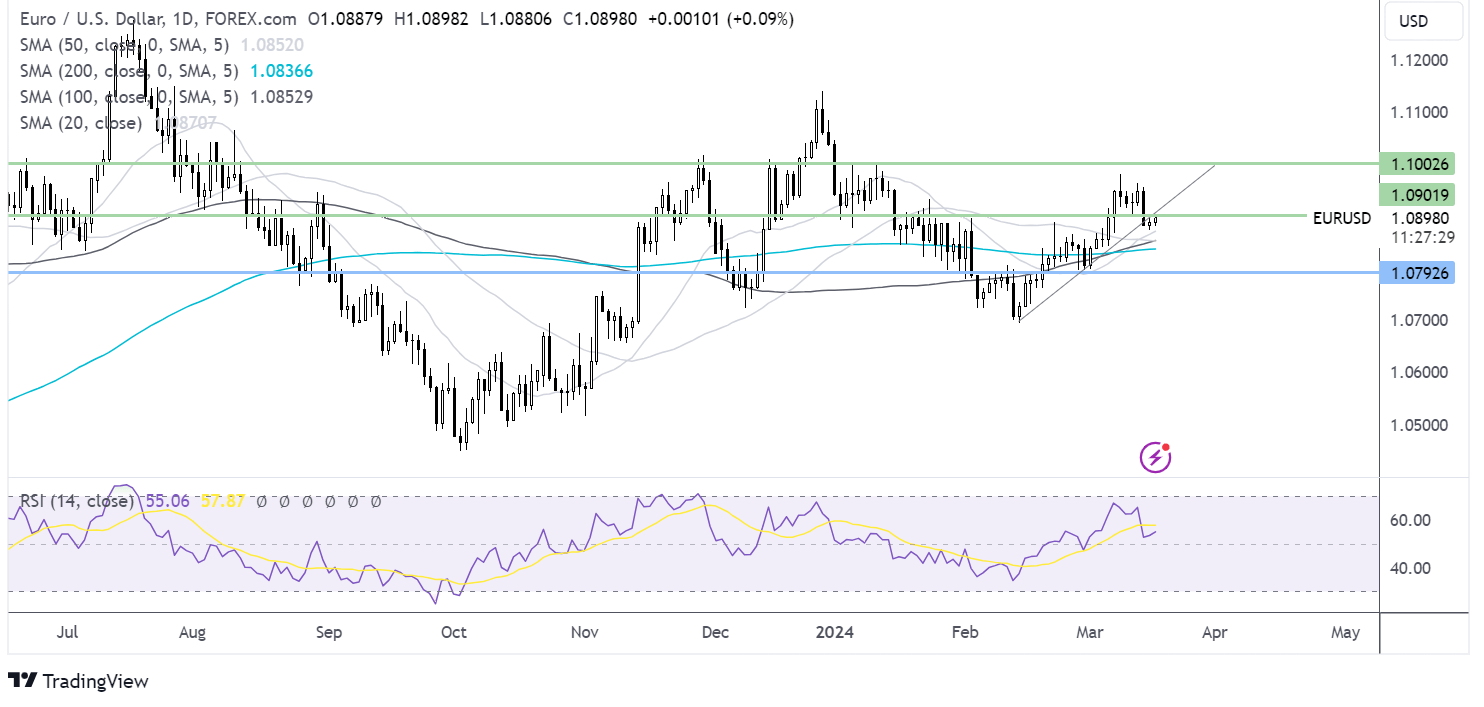Click the May label on time axis
1484x707 pixels.
tap(1346, 632)
